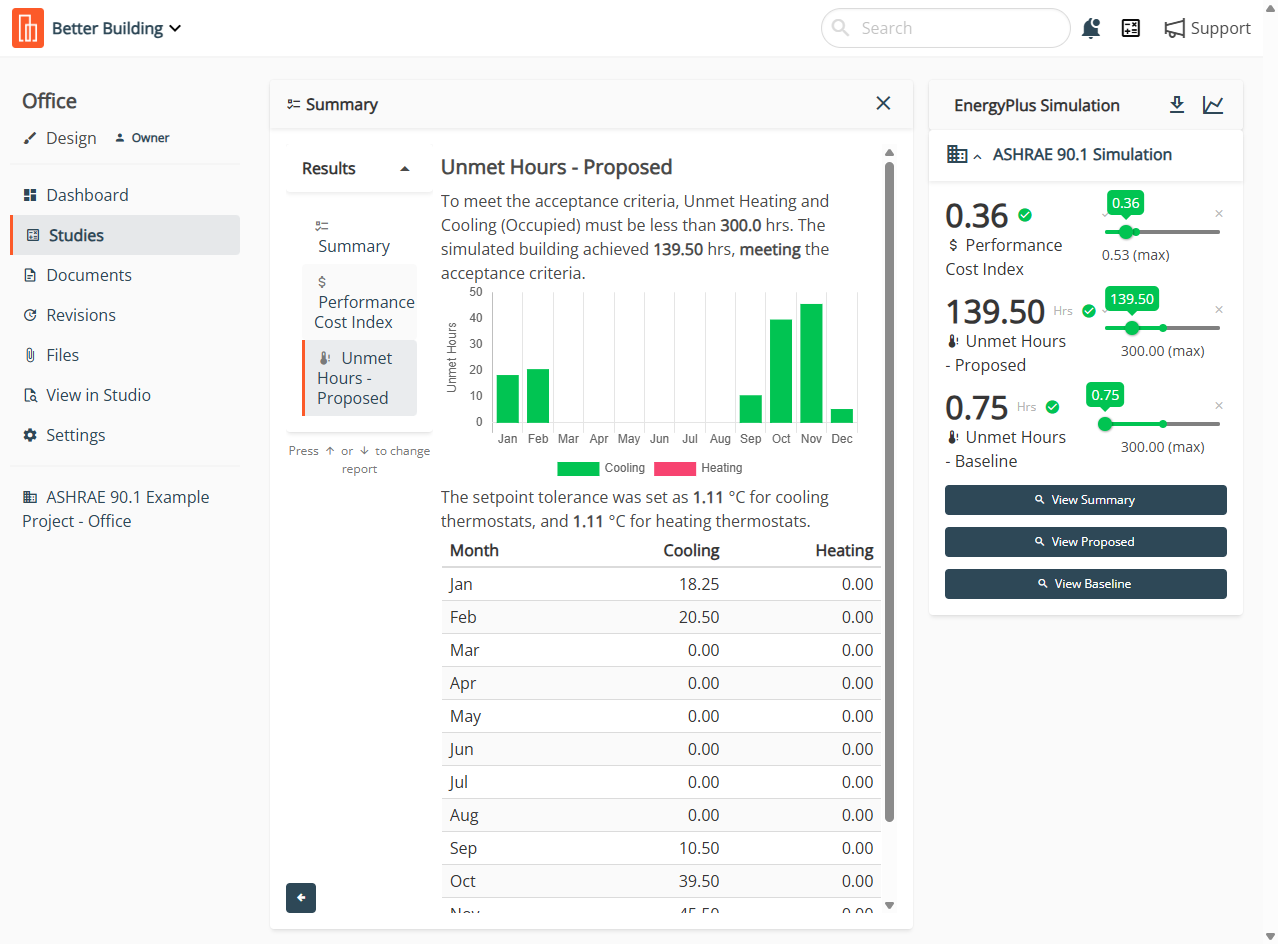Click the View Baseline button
This screenshot has height=944, width=1278.
(x=1085, y=584)
